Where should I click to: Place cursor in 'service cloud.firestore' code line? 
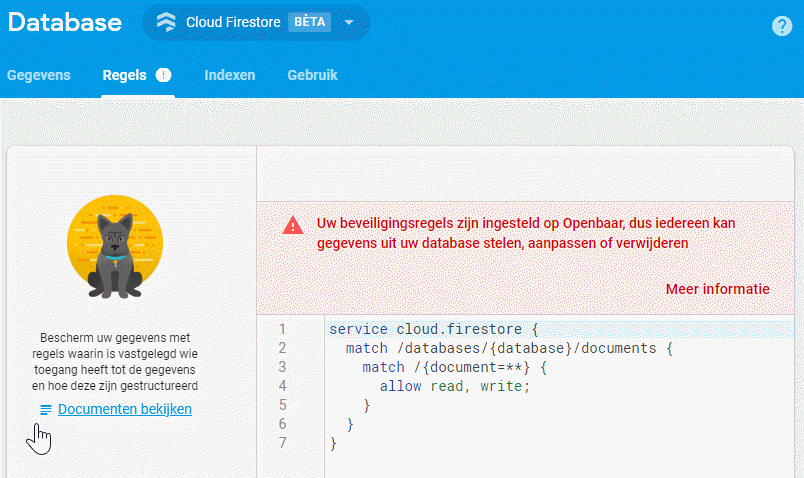tap(433, 329)
